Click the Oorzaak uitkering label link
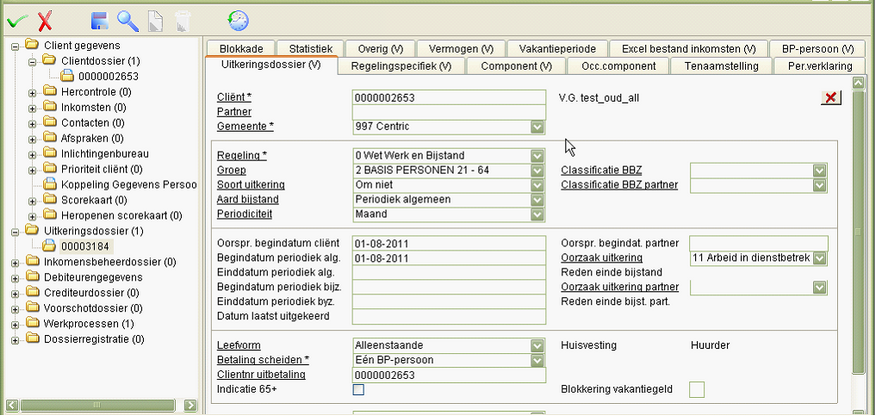Image resolution: width=876 pixels, height=416 pixels. [601, 258]
